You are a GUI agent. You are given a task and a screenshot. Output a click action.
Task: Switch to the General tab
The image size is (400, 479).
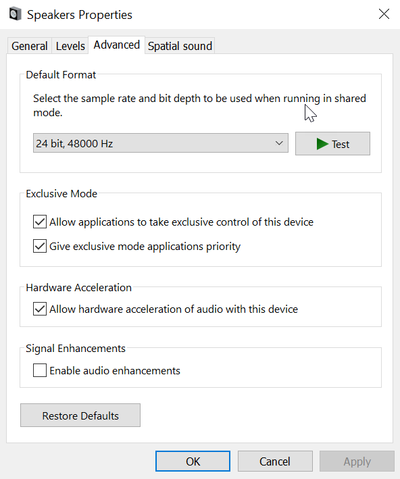click(29, 46)
